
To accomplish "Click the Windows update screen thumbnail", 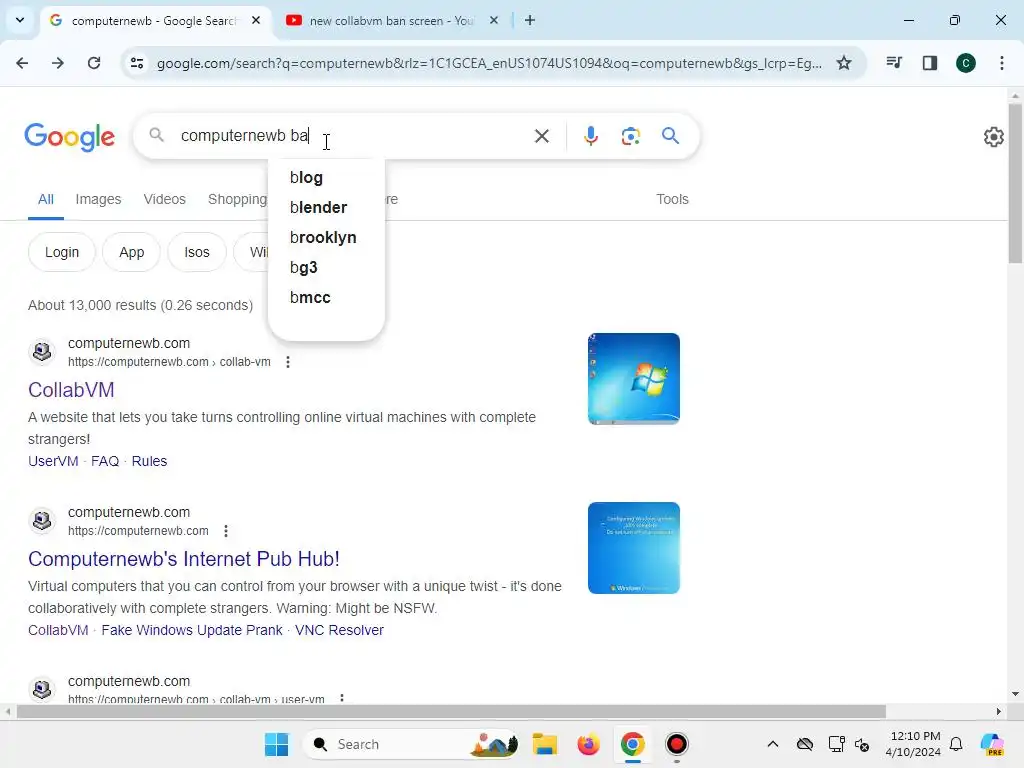I will (x=633, y=548).
